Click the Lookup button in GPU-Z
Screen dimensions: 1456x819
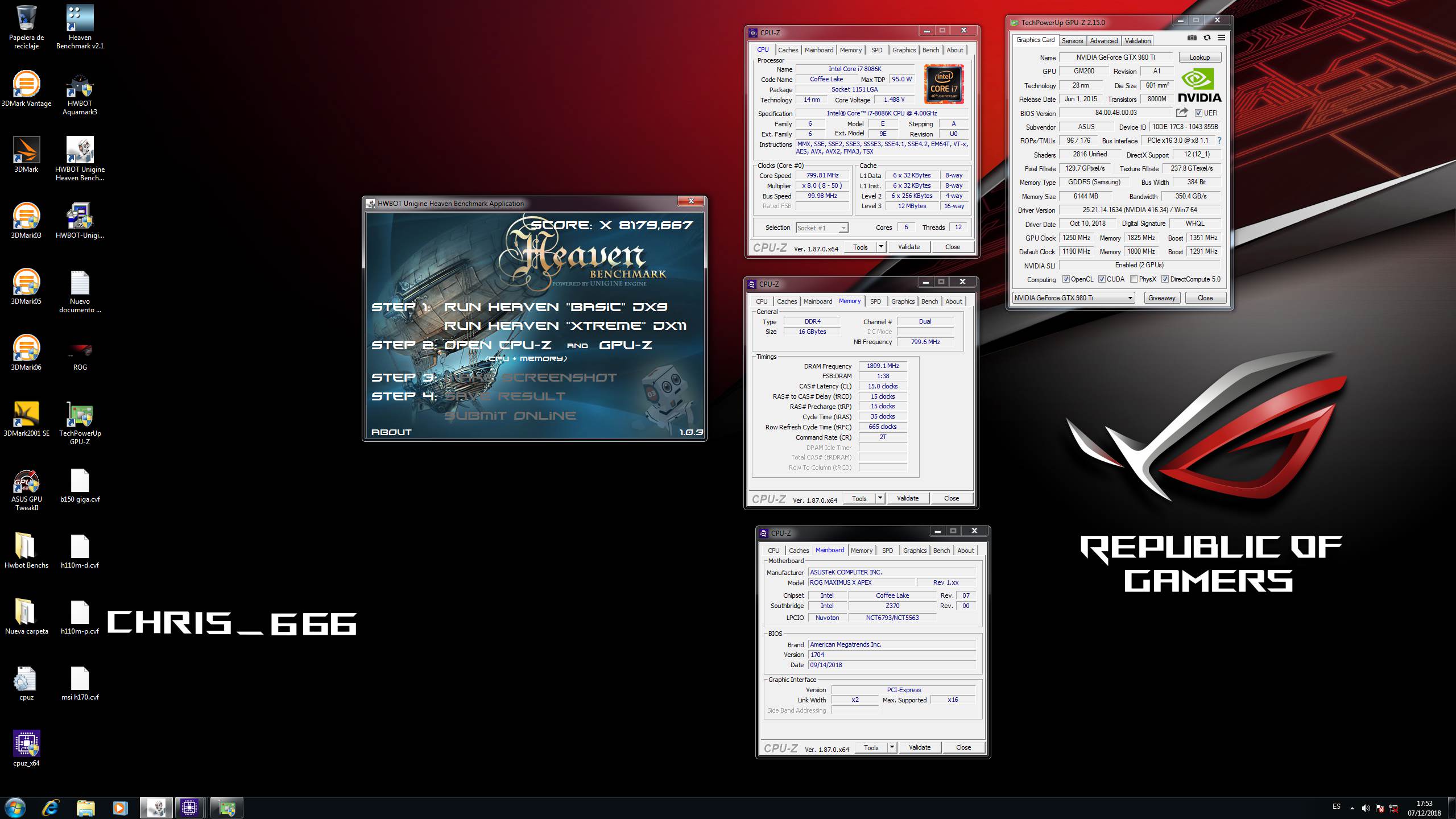(1199, 57)
